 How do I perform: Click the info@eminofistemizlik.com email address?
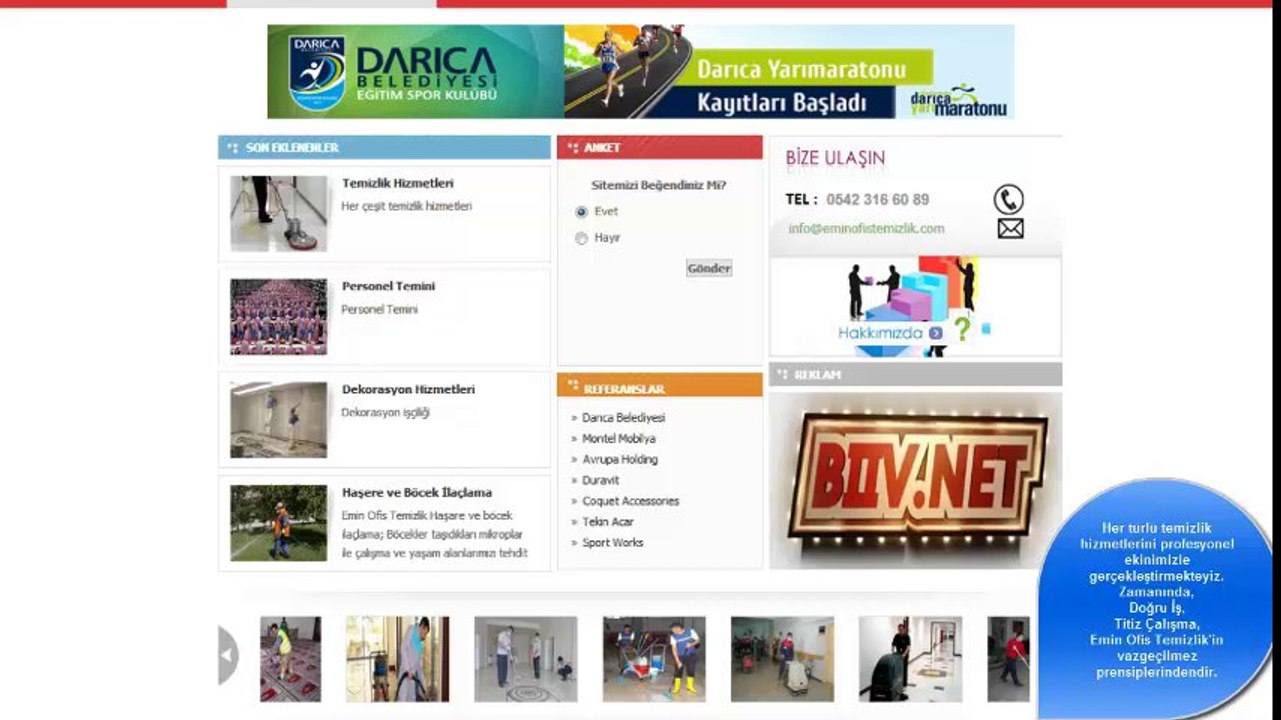coord(866,229)
